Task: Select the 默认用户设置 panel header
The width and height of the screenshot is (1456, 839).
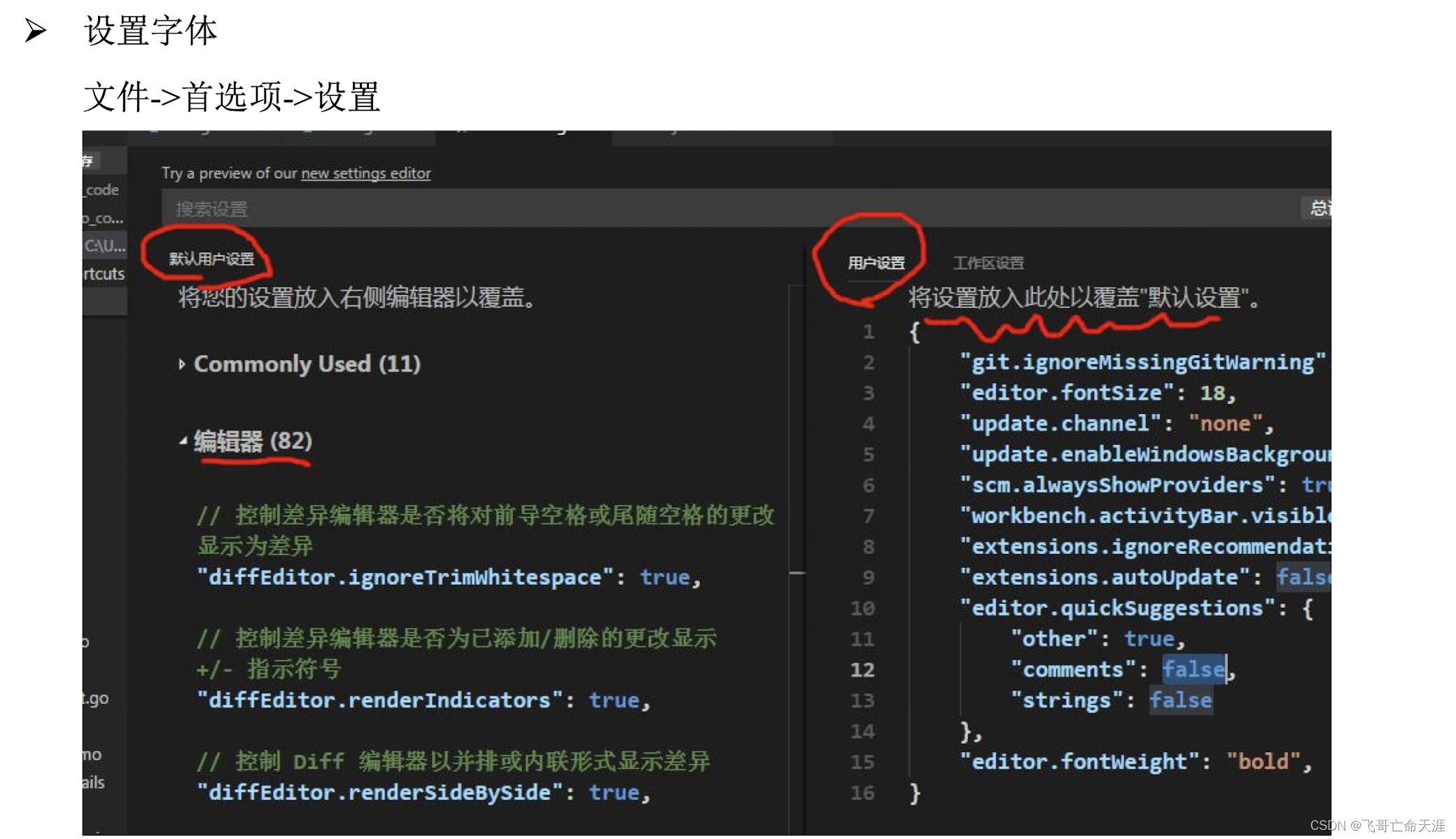Action: [x=211, y=259]
